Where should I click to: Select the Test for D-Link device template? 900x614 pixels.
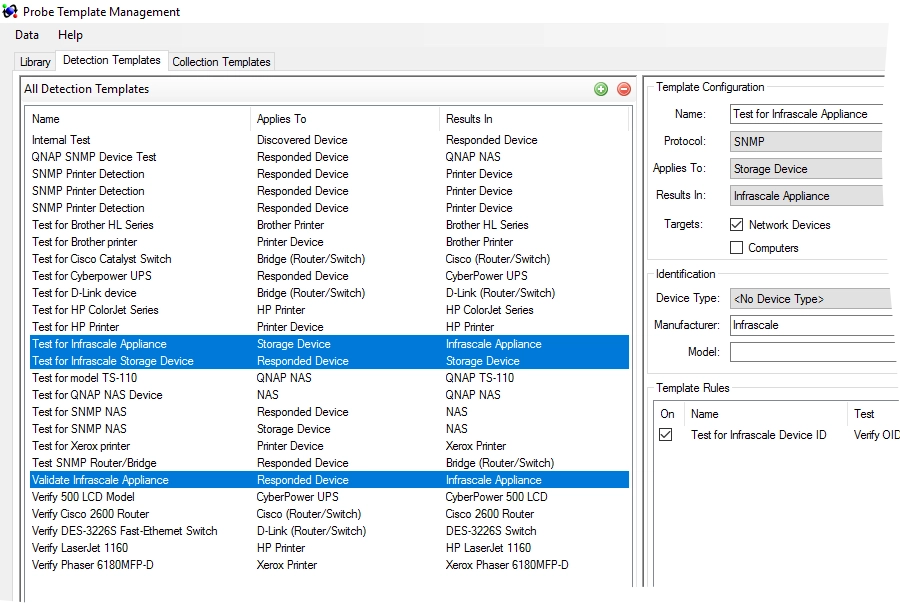329,293
